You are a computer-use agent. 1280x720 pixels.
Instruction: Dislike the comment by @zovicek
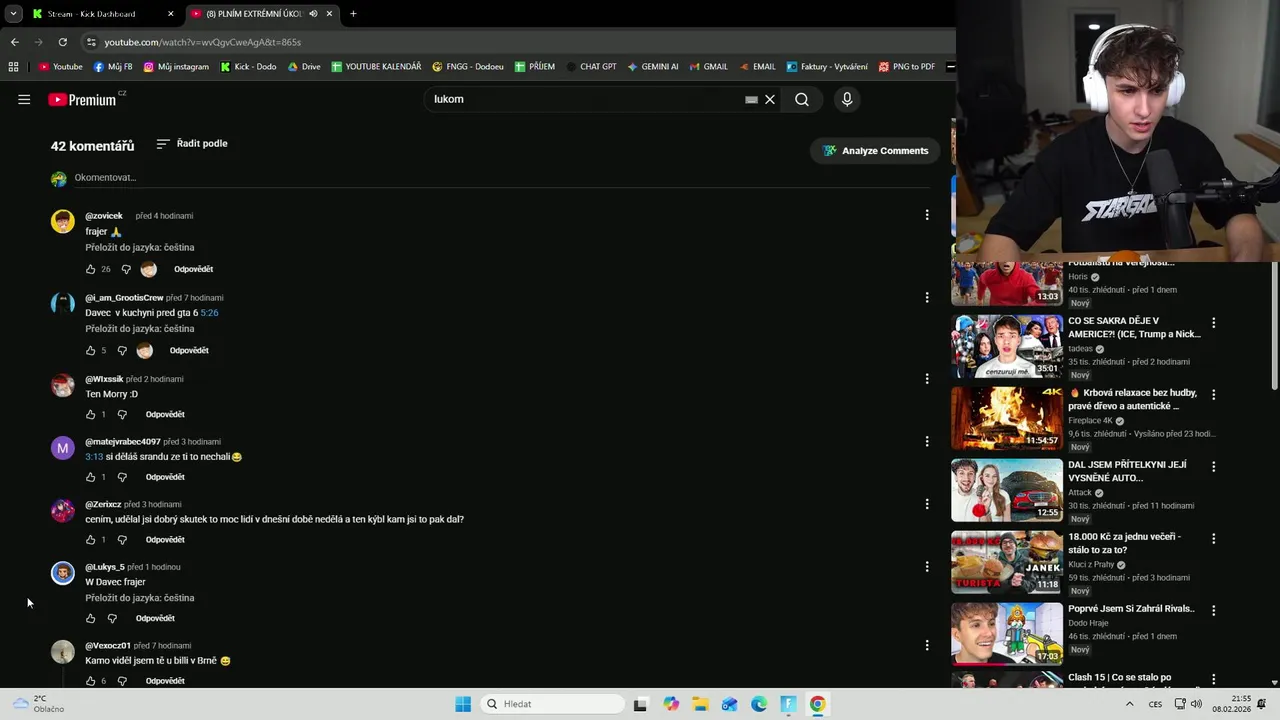click(126, 269)
